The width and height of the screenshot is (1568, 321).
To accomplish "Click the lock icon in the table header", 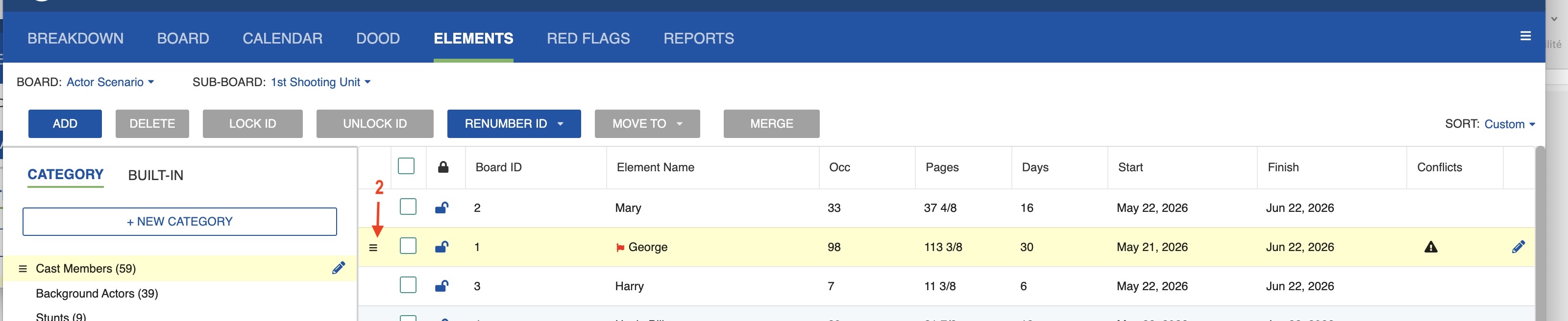I will (x=443, y=167).
